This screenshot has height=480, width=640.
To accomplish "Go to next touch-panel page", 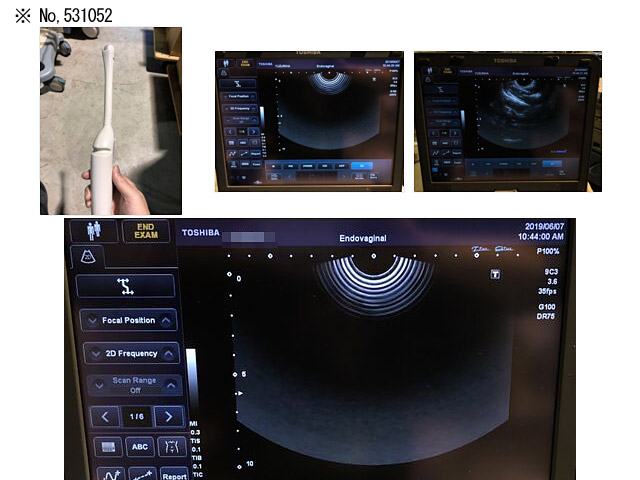I will click(x=169, y=417).
